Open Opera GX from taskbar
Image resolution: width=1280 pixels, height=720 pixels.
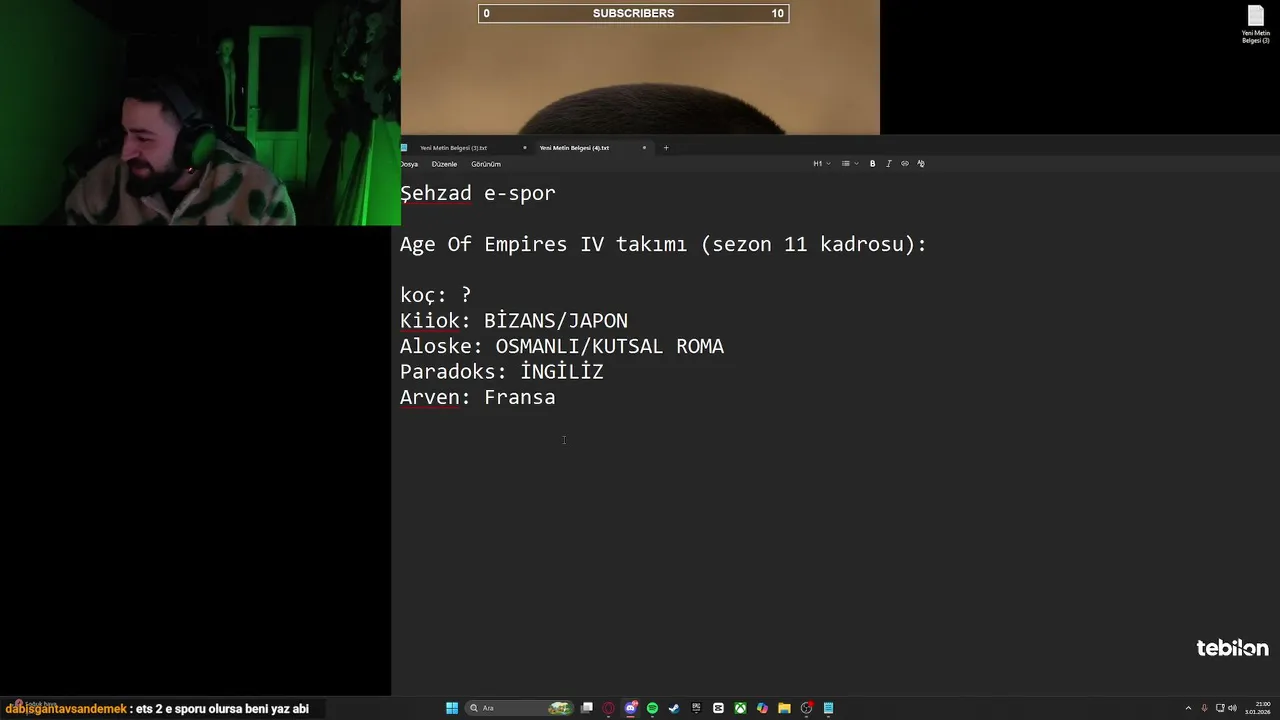608,708
